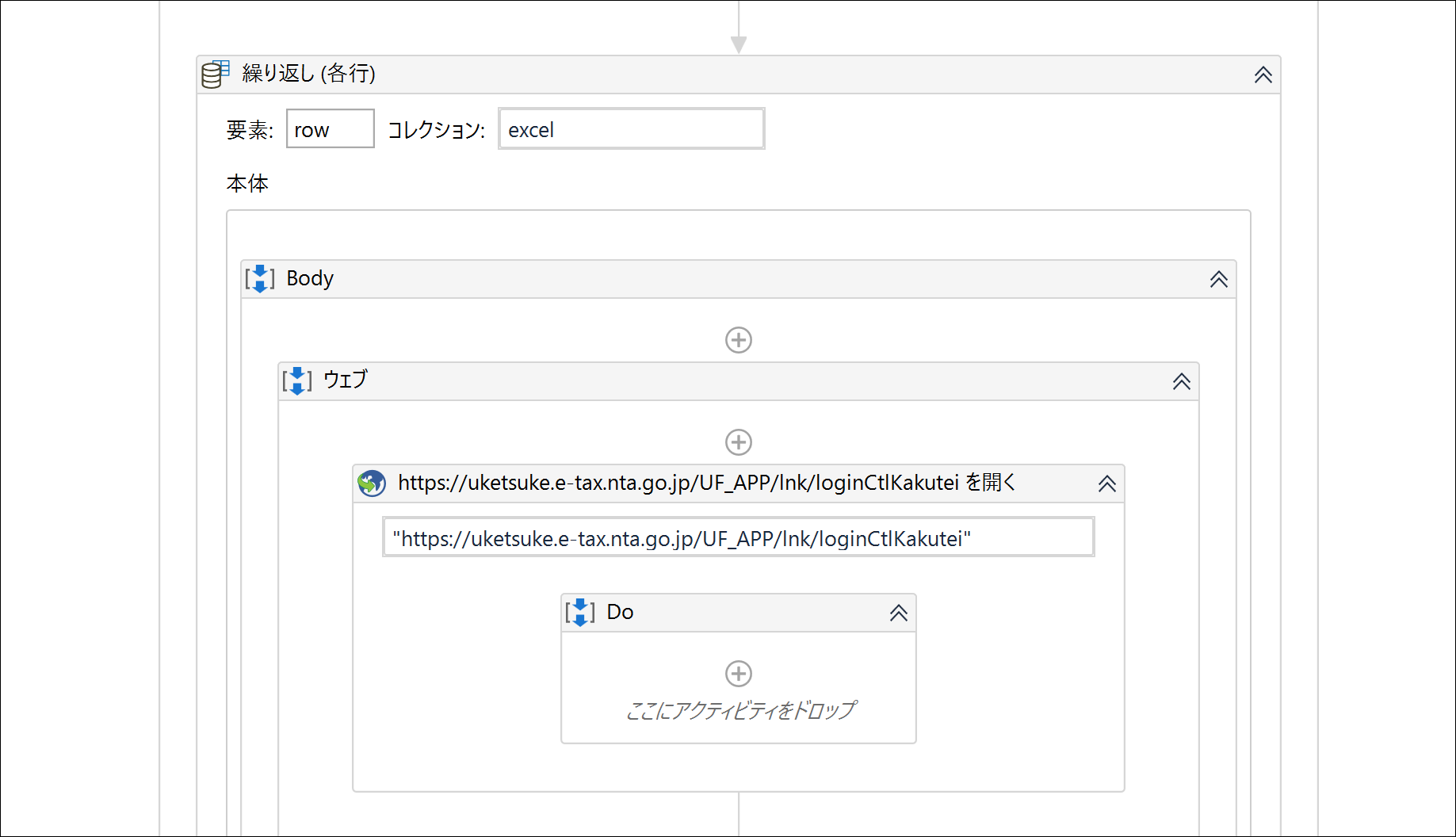1456x837 pixels.
Task: Click the For Each Row database icon
Action: [215, 74]
